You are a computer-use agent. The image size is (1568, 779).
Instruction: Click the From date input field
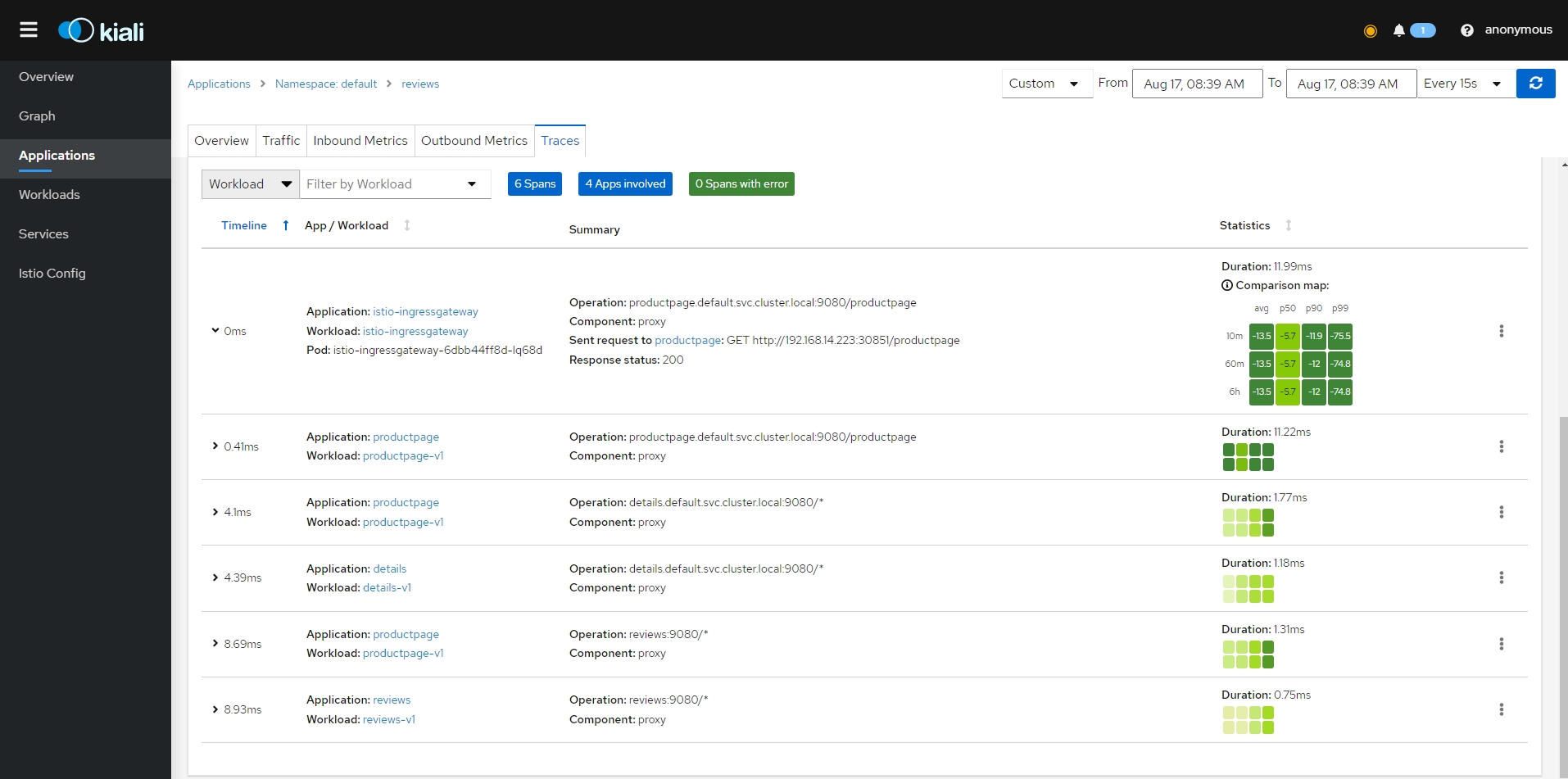(x=1196, y=84)
